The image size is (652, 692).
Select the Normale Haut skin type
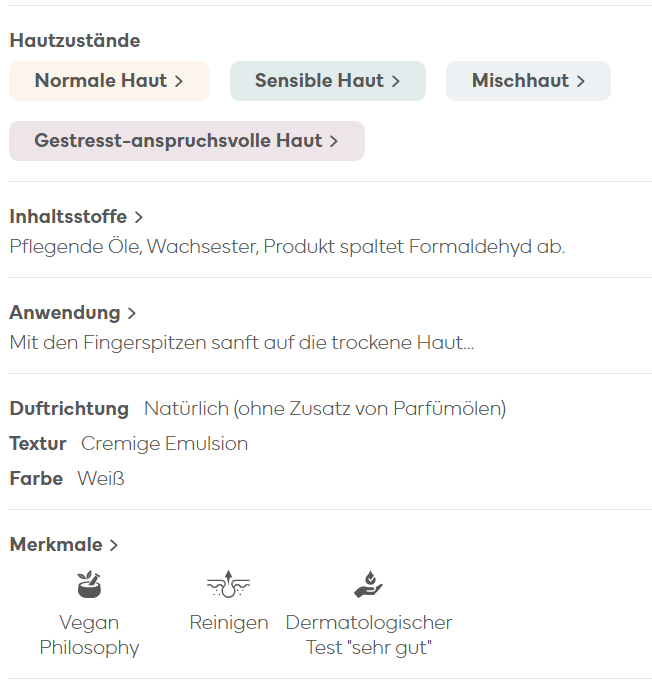click(x=109, y=81)
